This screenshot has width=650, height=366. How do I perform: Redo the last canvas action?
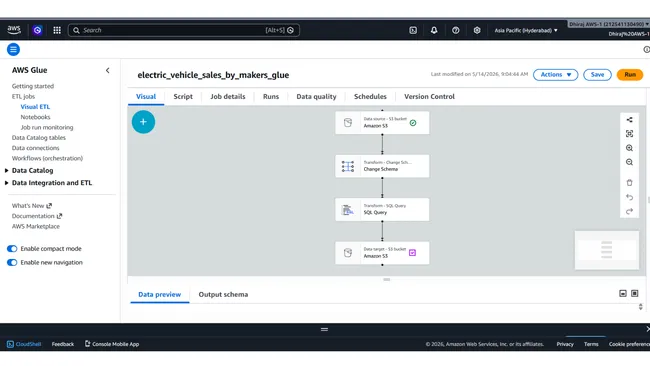pyautogui.click(x=629, y=211)
